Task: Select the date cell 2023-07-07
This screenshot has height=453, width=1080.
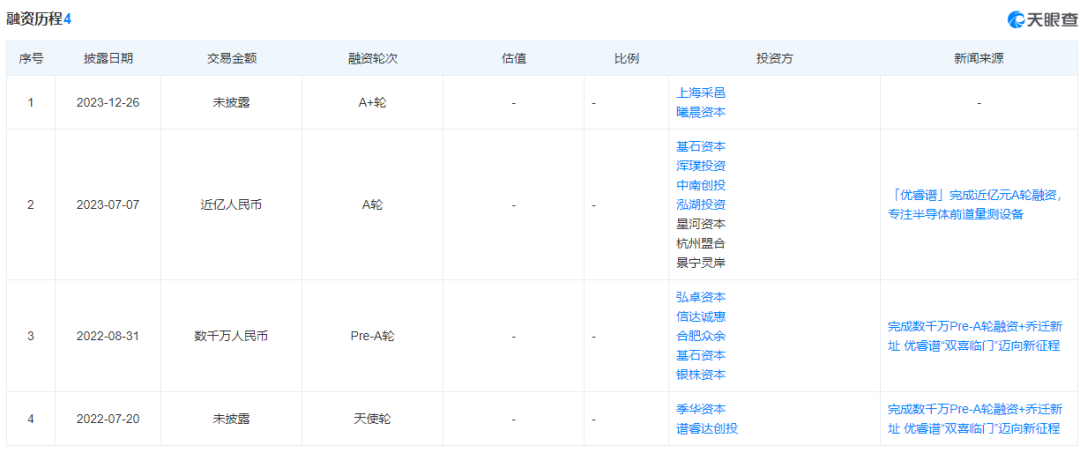Action: 108,204
